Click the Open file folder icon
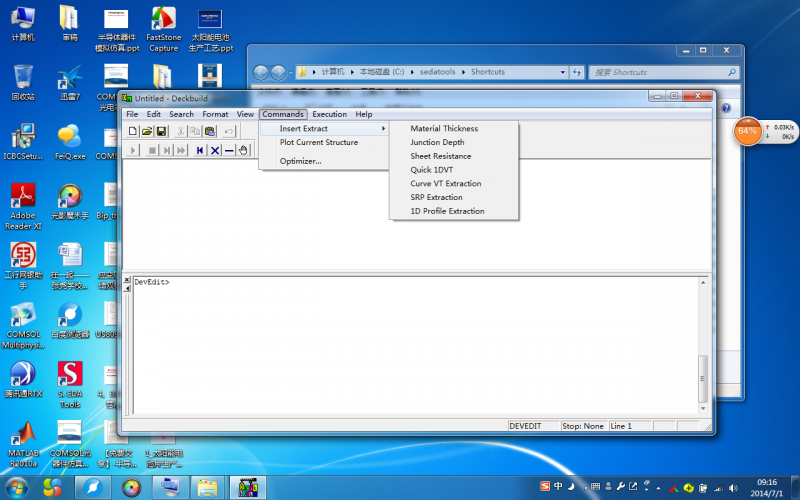This screenshot has height=500, width=800. (147, 132)
